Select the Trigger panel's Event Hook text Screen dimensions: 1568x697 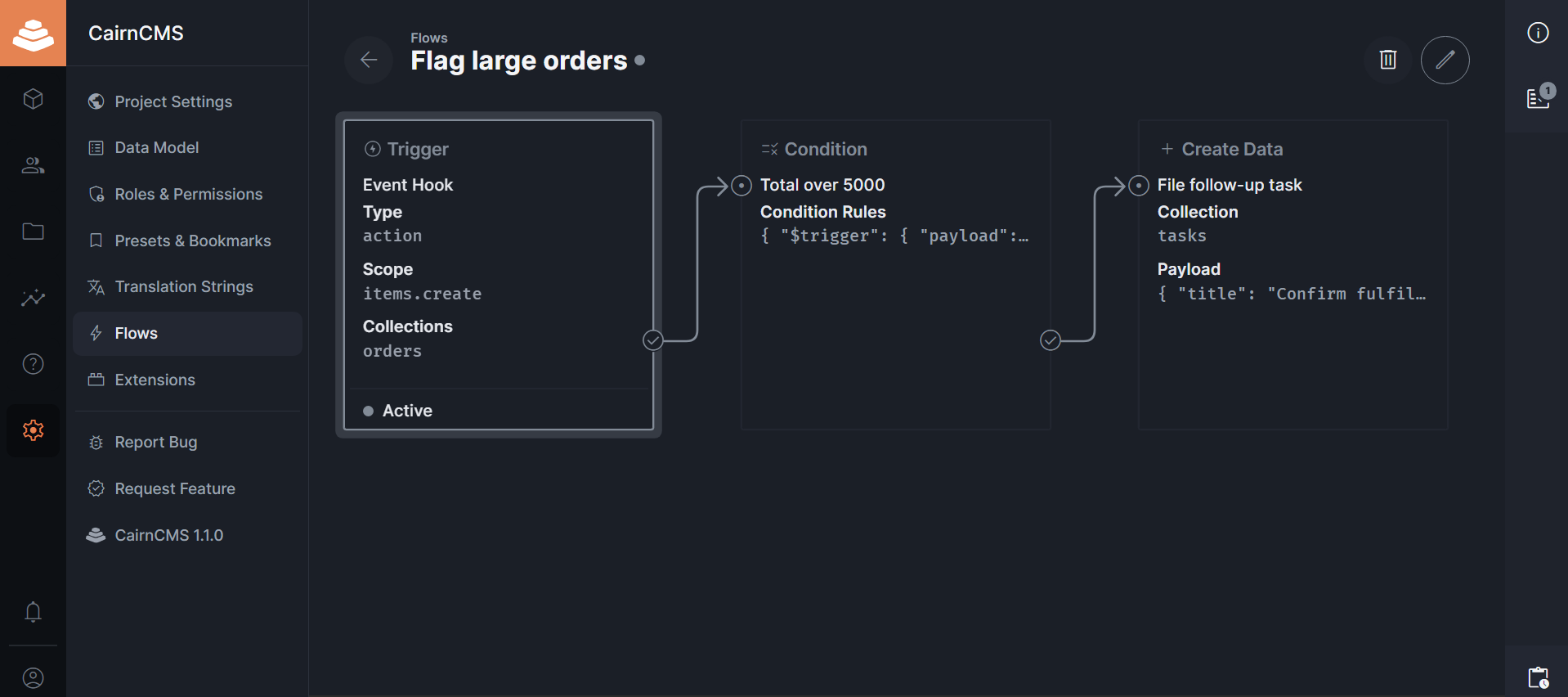[408, 185]
